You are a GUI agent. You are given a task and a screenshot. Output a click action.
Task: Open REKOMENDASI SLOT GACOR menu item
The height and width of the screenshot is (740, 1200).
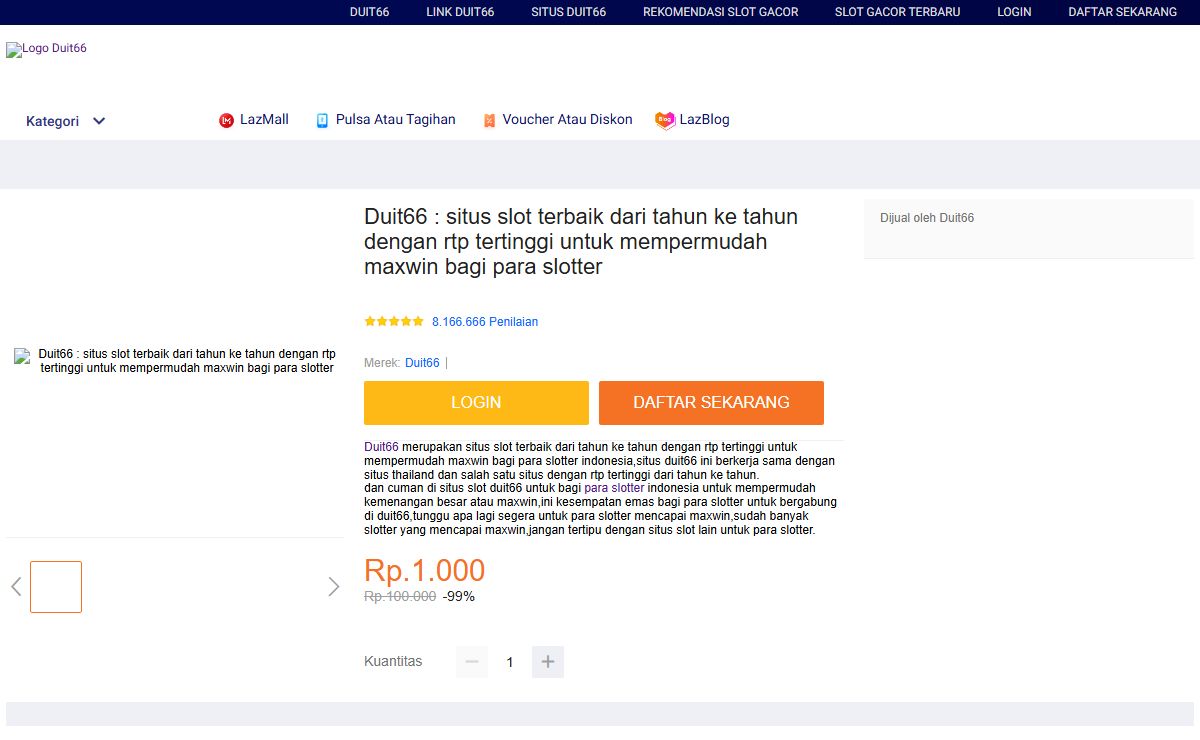click(x=720, y=12)
